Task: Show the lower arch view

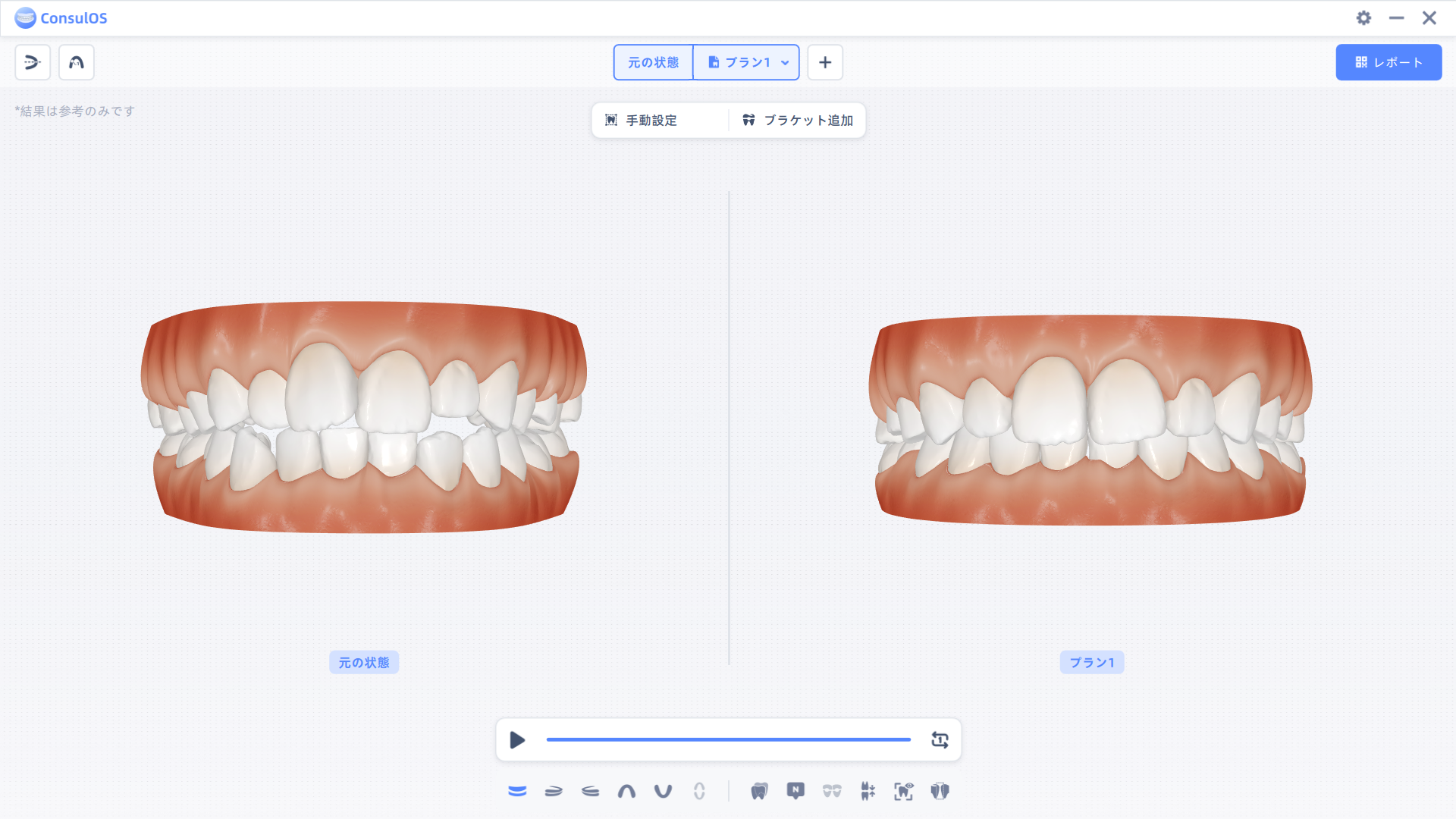Action: coord(663,791)
